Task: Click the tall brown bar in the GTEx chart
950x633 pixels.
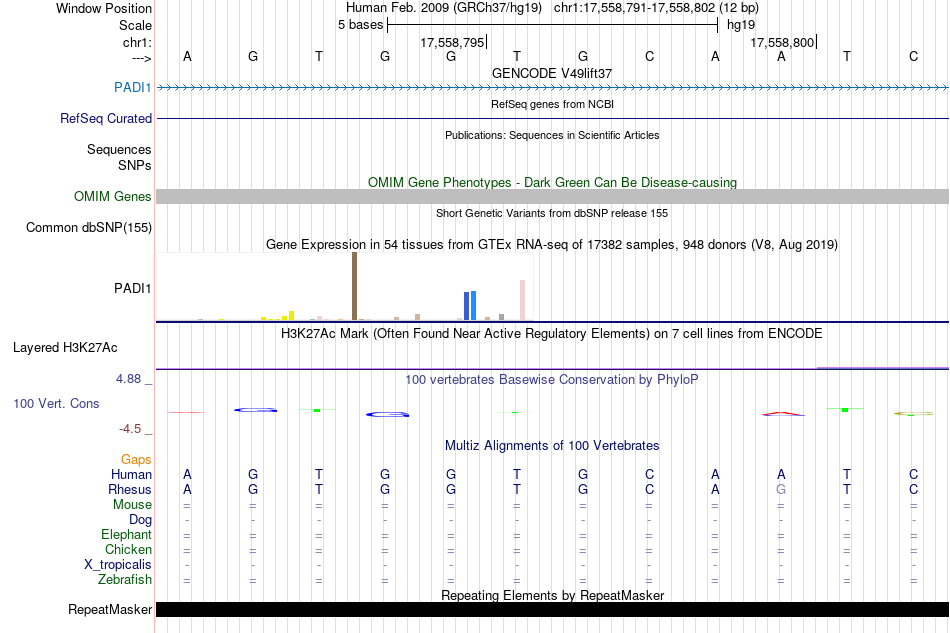Action: click(x=354, y=286)
